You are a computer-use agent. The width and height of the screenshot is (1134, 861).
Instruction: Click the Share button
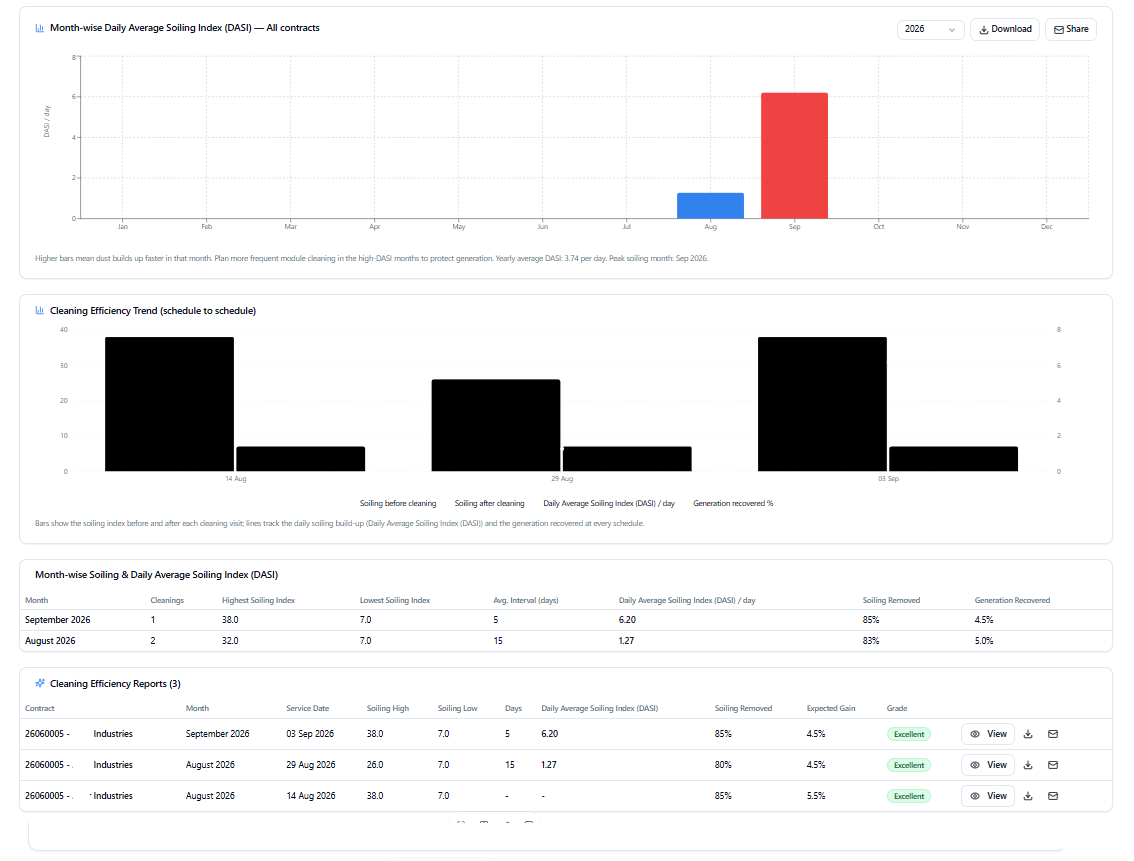(1070, 29)
